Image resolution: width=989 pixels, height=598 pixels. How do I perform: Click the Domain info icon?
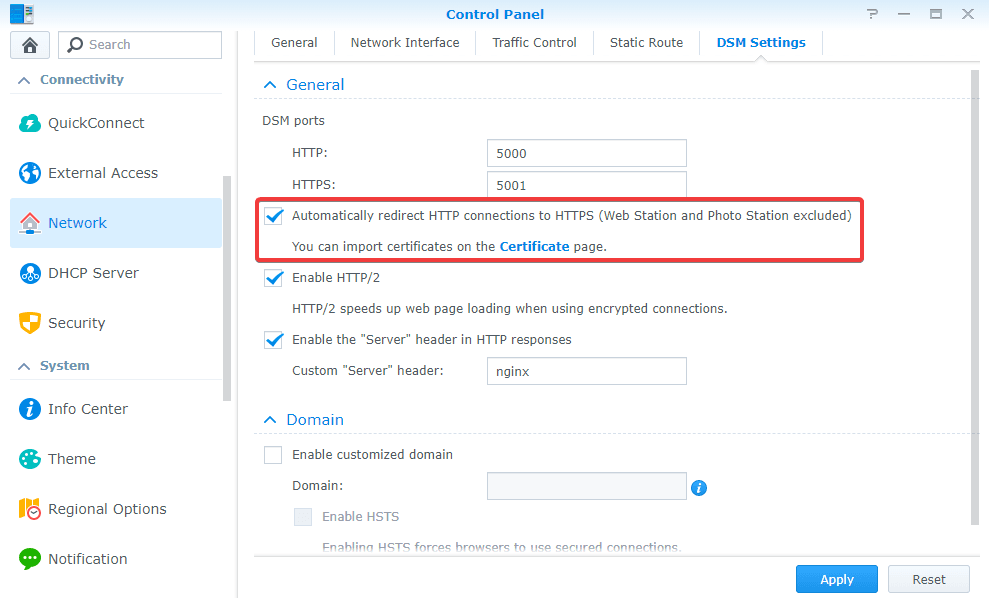(699, 487)
